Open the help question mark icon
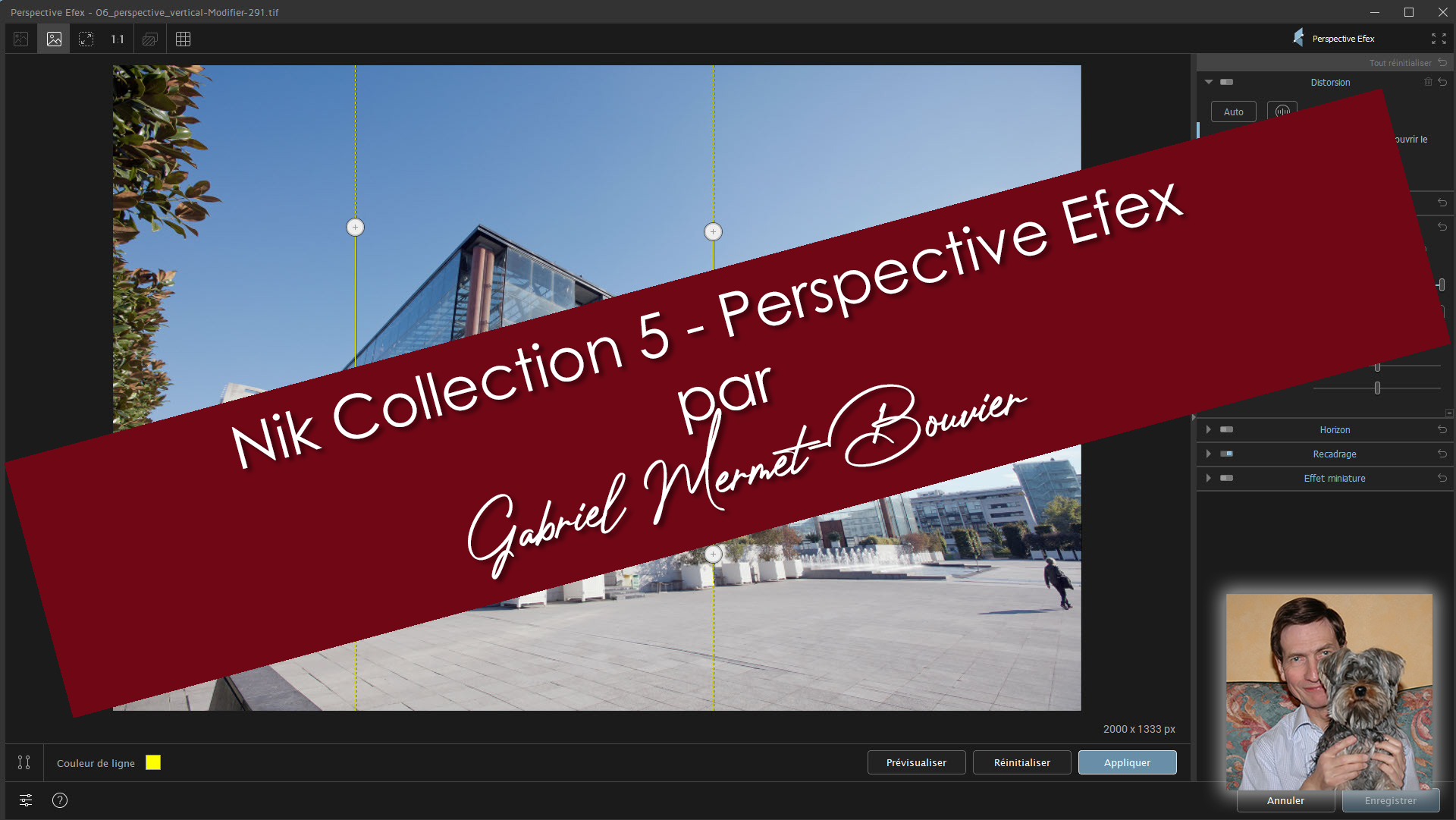Screen dimensions: 1456x820 point(60,800)
